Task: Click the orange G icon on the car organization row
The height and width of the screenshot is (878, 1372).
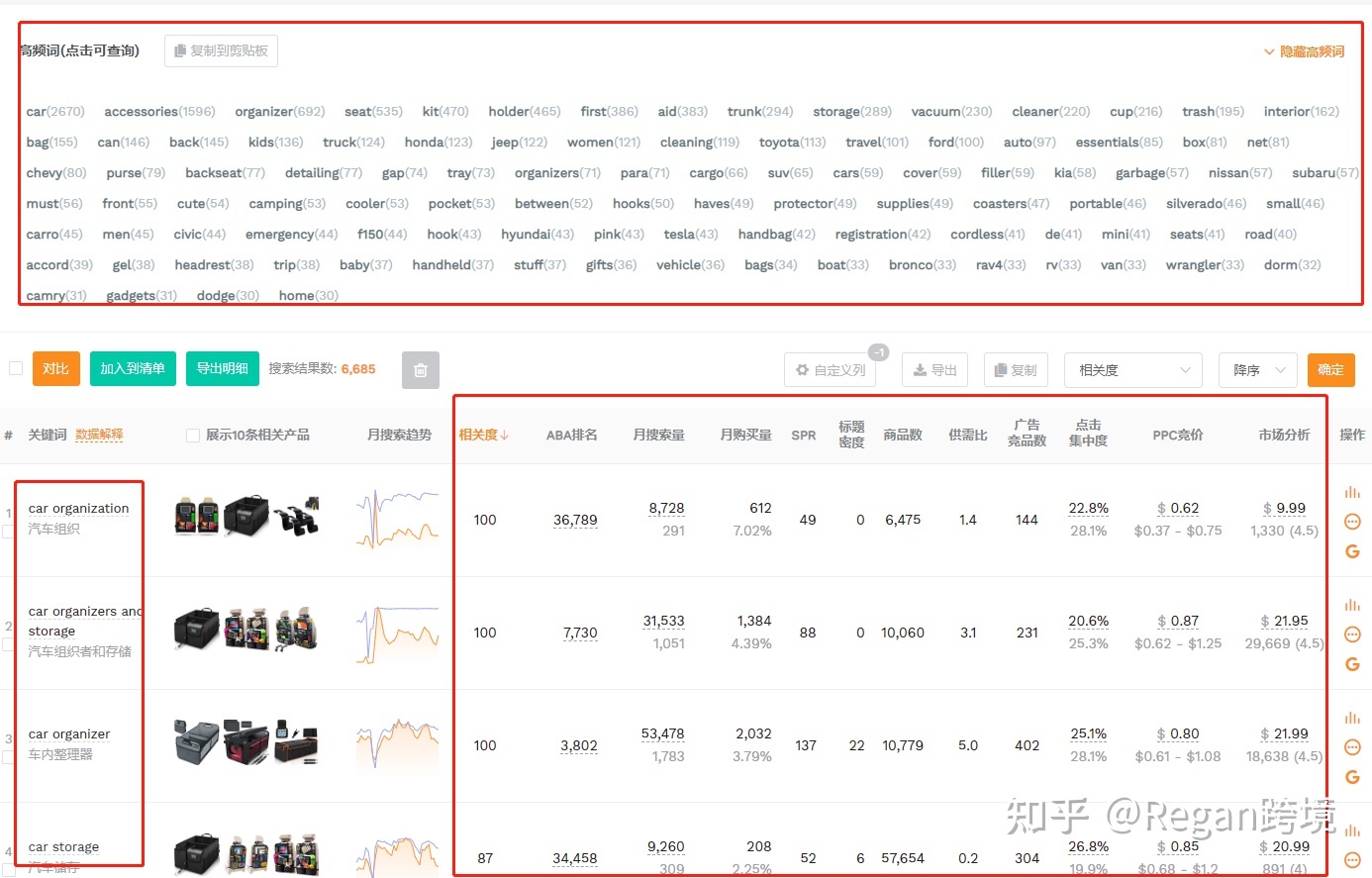Action: tap(1351, 551)
